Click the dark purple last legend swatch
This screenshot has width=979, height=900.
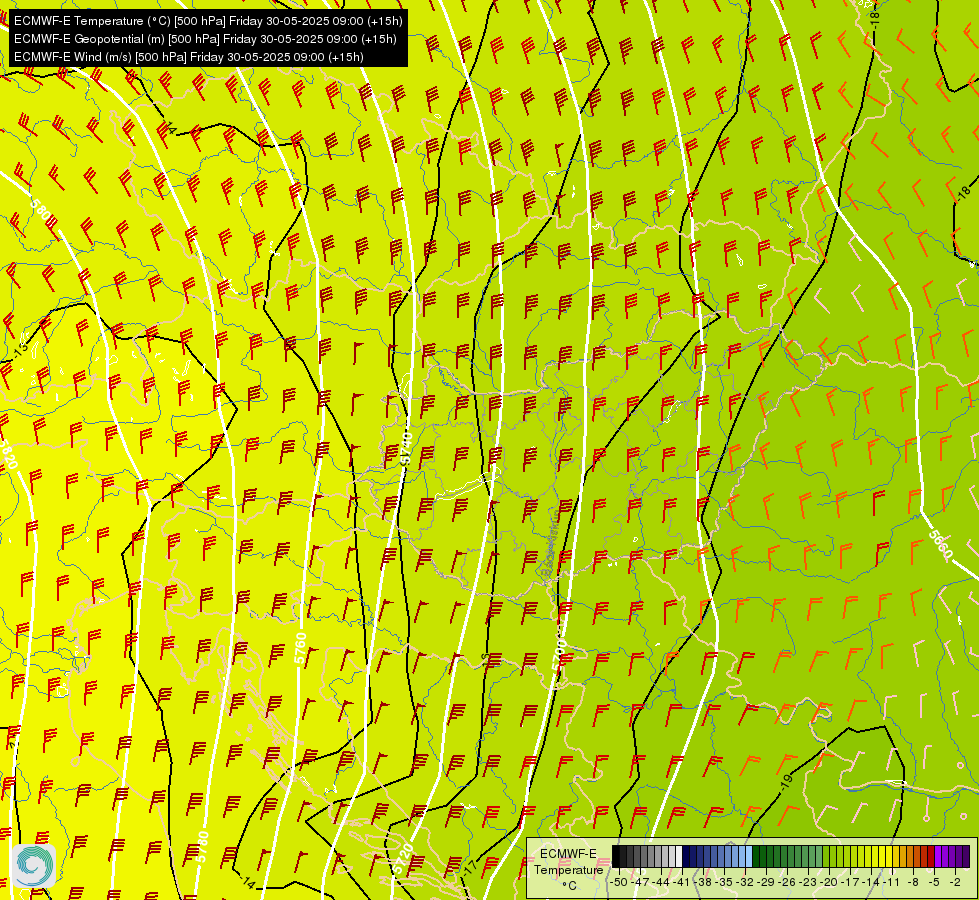pyautogui.click(x=966, y=856)
